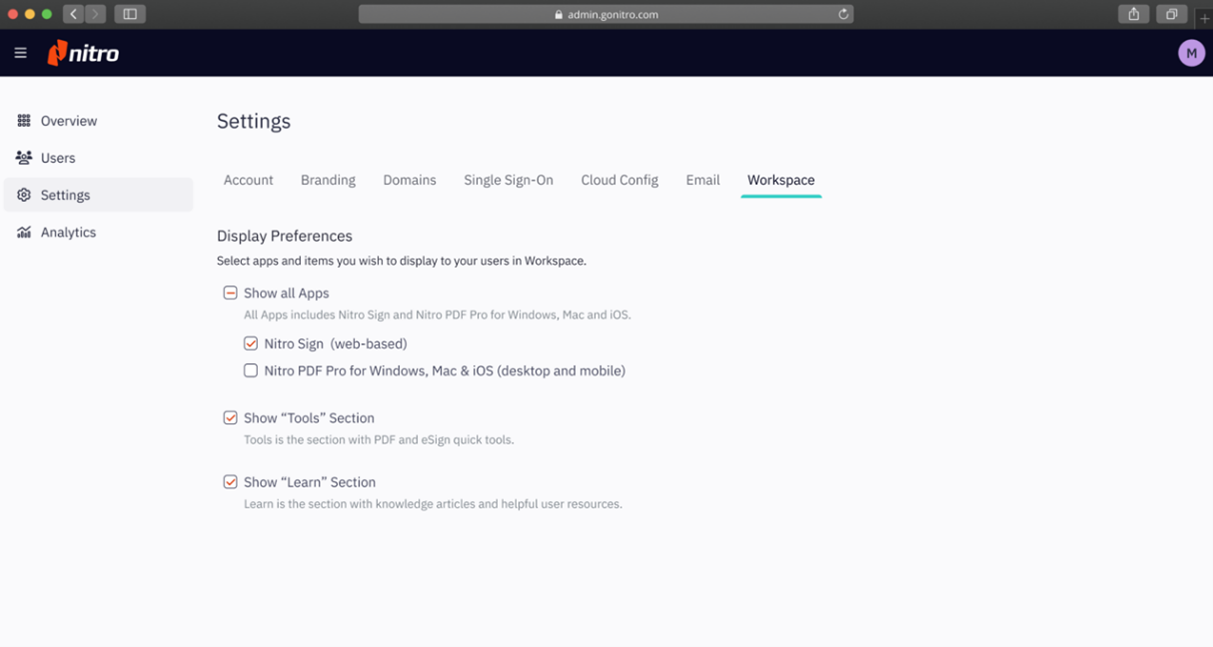The width and height of the screenshot is (1213, 647).
Task: Click the browser share icon
Action: tap(1133, 14)
